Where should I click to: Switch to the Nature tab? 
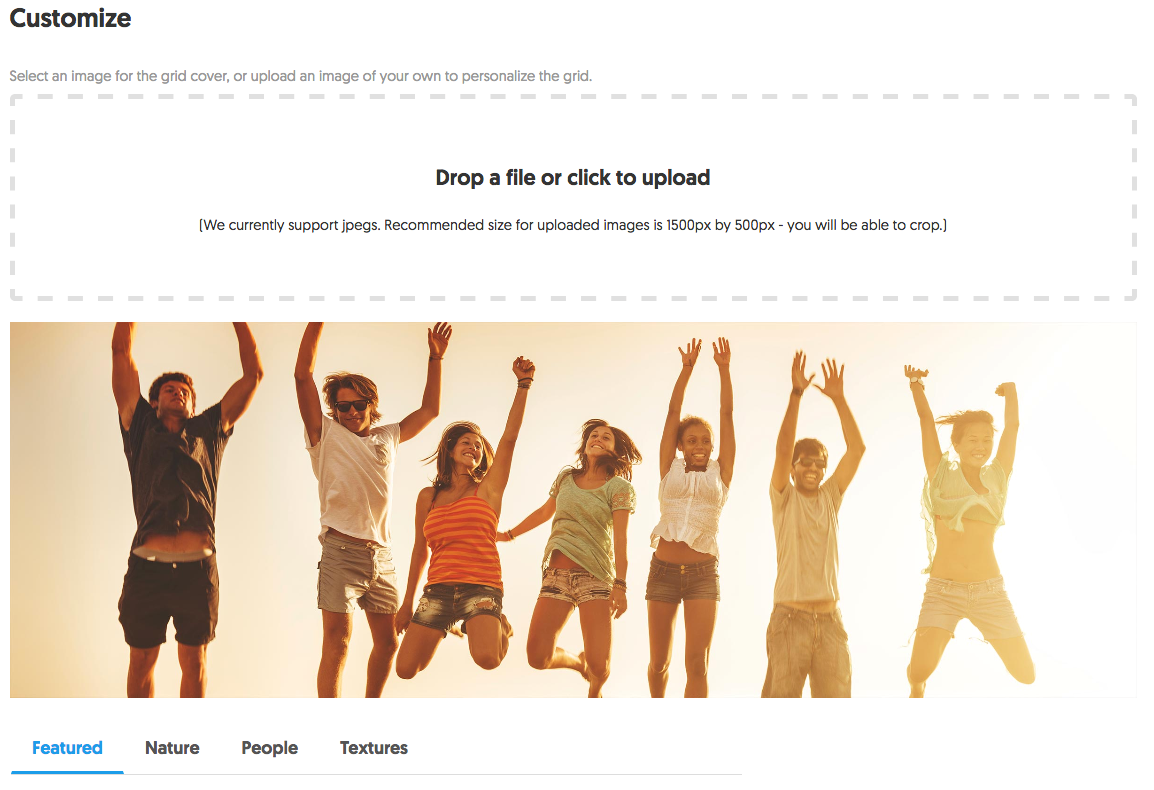pos(172,748)
